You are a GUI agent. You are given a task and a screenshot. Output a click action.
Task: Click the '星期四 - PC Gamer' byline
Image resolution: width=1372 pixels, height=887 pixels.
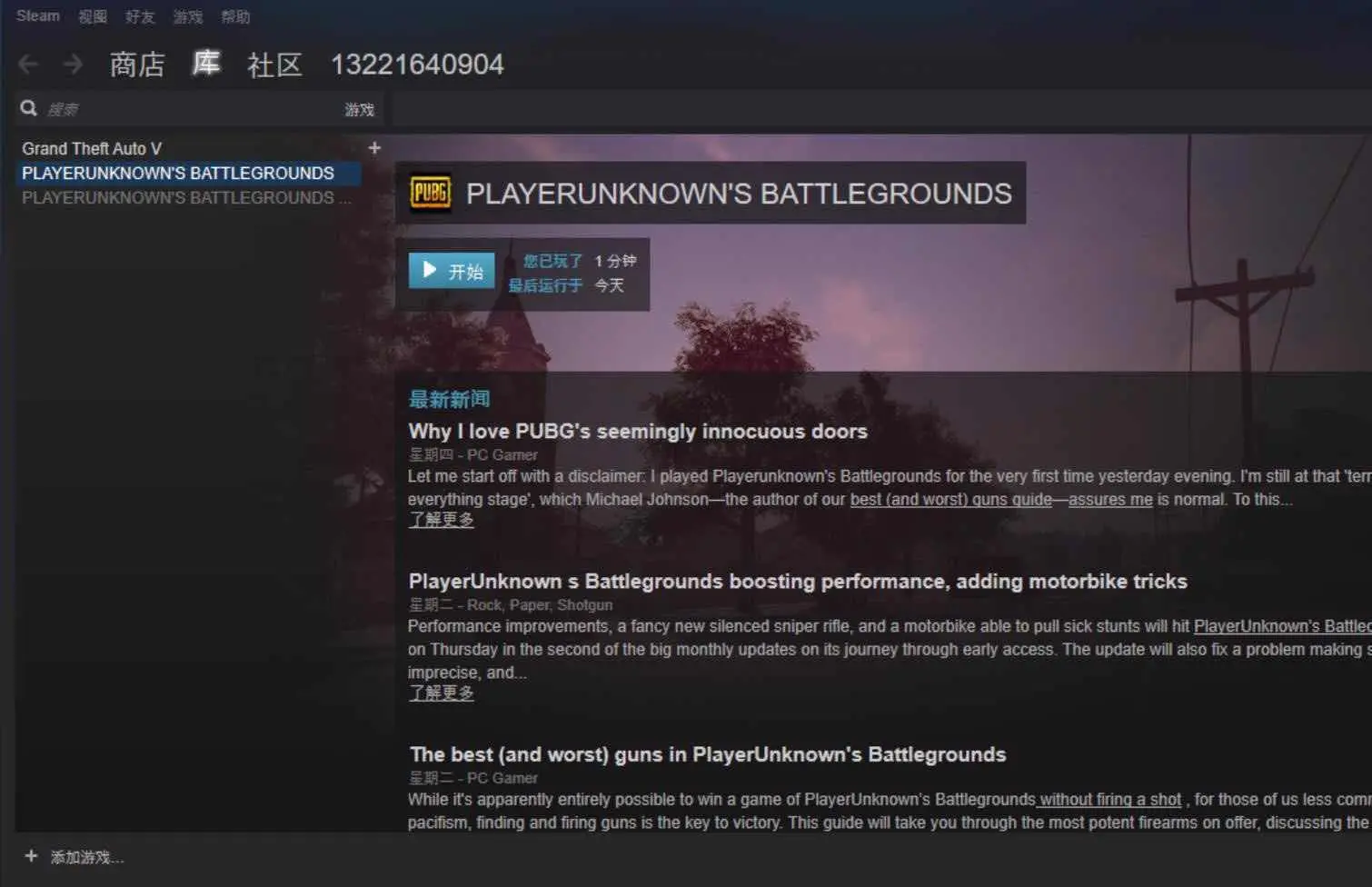[472, 454]
